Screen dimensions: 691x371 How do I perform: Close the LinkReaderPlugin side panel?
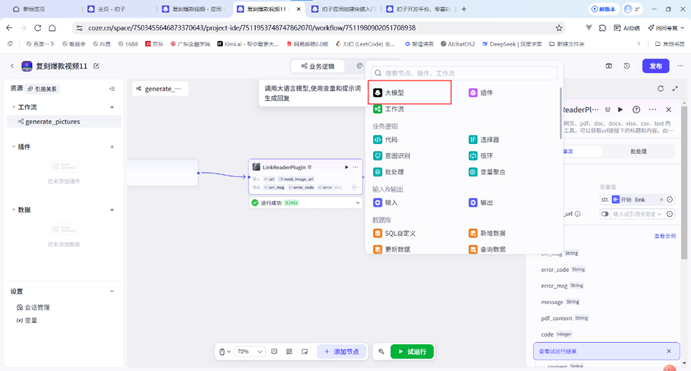click(669, 109)
